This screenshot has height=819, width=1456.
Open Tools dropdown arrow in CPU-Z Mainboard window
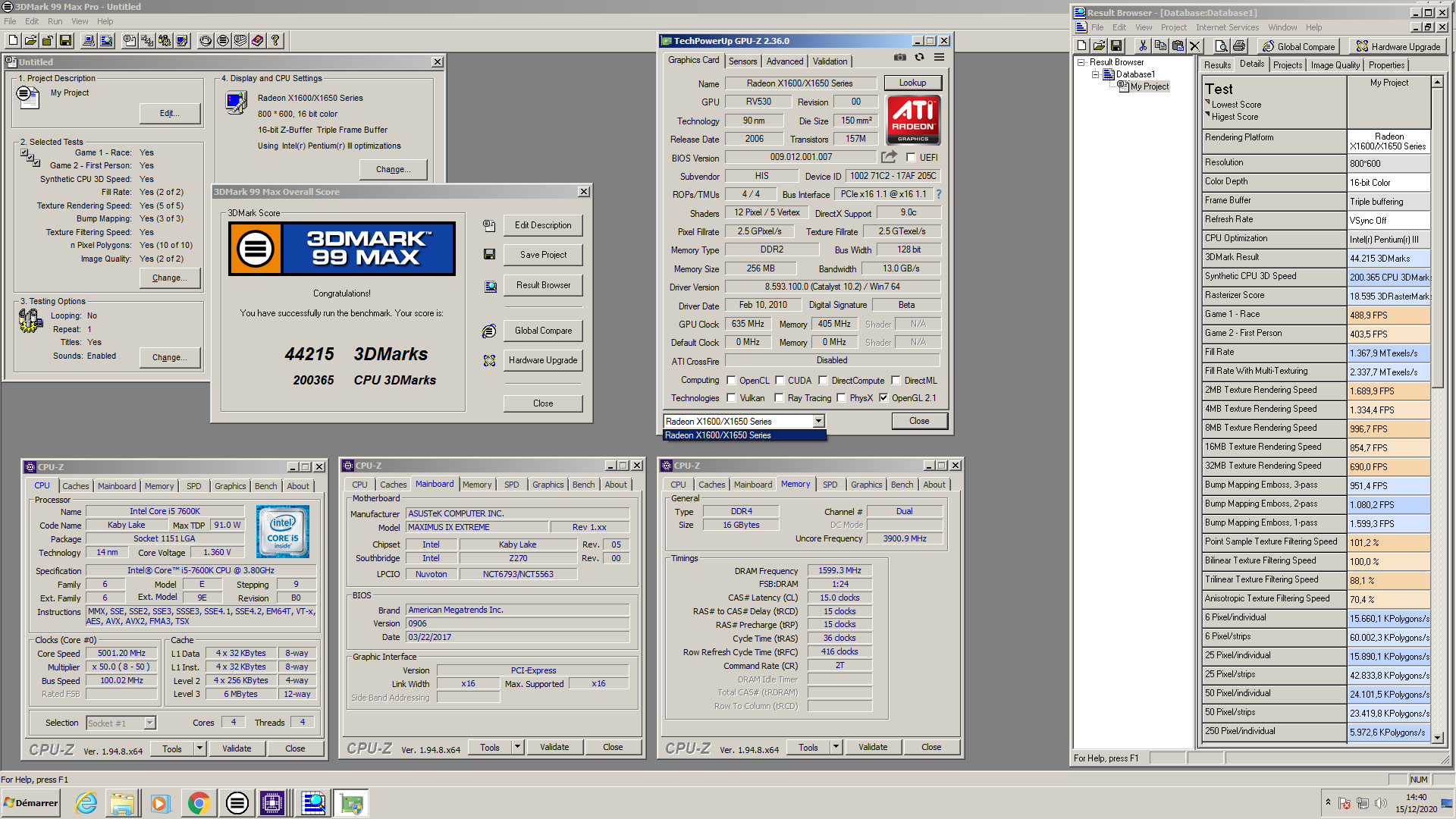[x=517, y=747]
